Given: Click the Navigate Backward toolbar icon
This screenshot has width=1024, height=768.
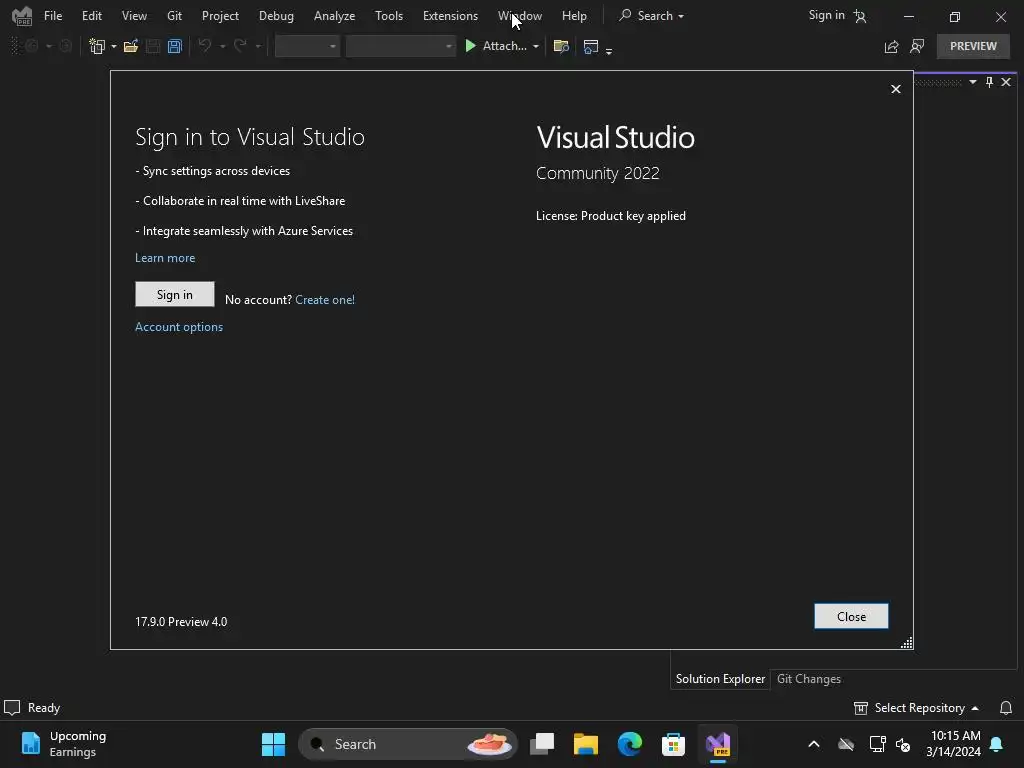Looking at the screenshot, I should click(31, 46).
